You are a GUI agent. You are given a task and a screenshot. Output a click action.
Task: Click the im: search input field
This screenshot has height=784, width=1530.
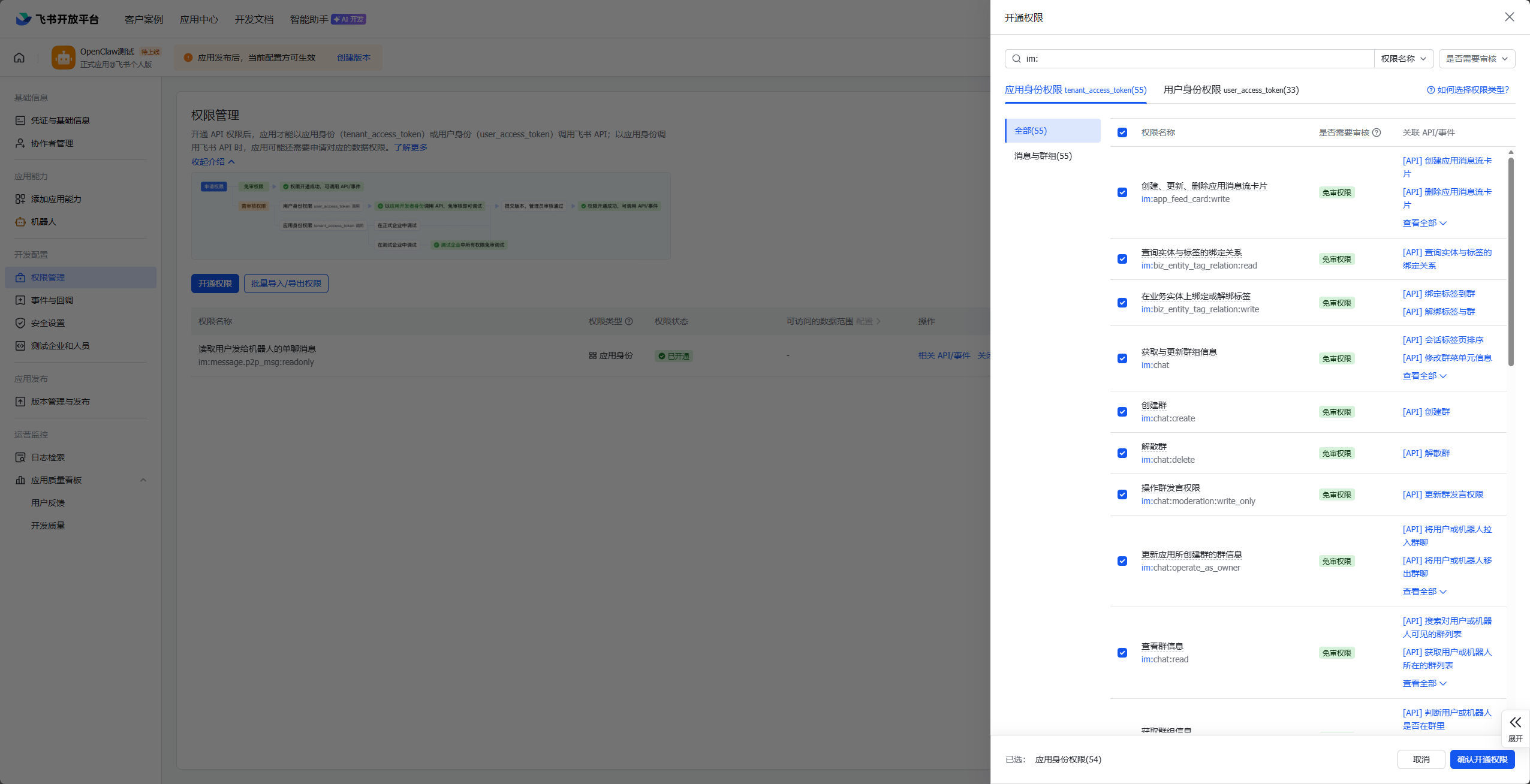[1193, 59]
